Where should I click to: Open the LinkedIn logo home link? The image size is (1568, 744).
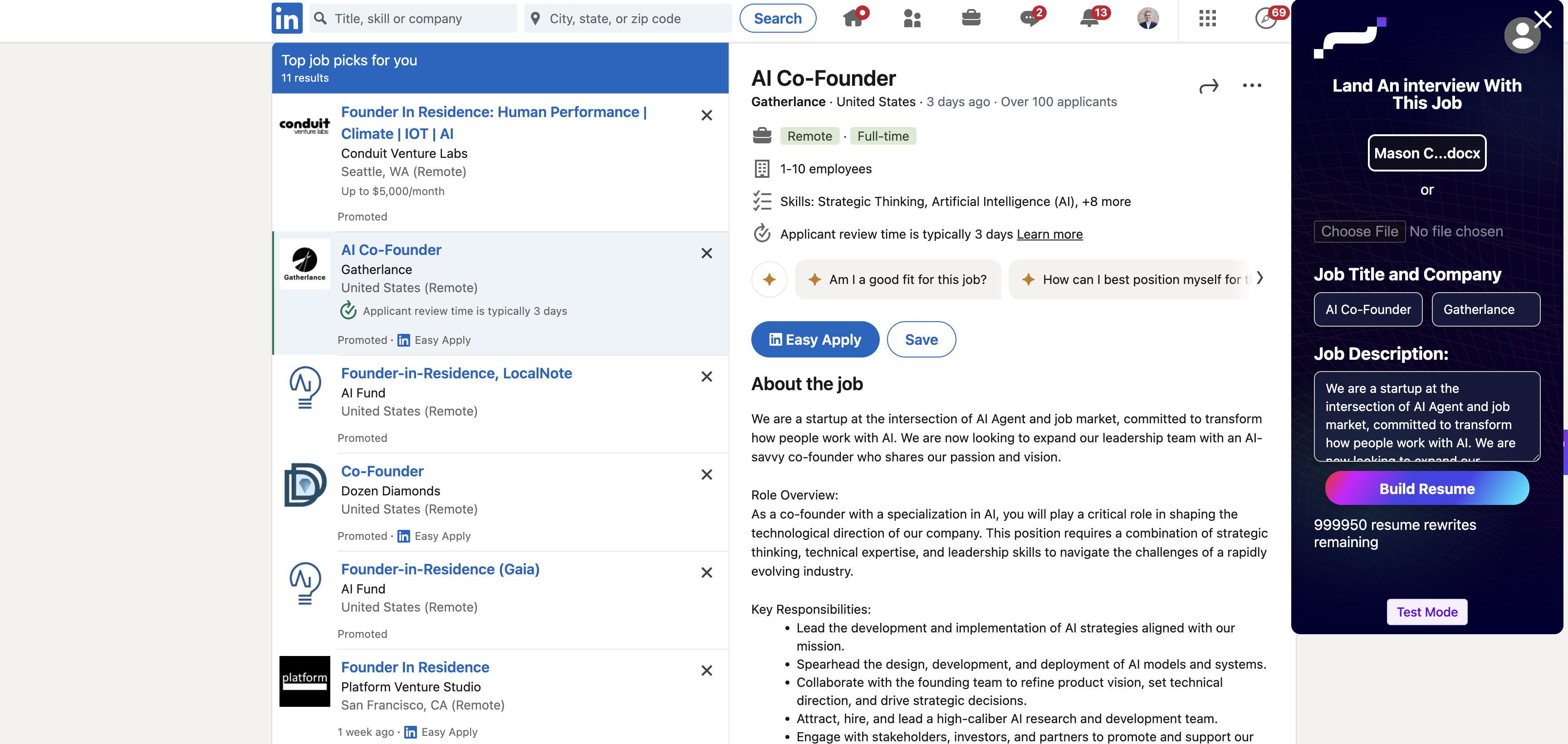tap(287, 18)
